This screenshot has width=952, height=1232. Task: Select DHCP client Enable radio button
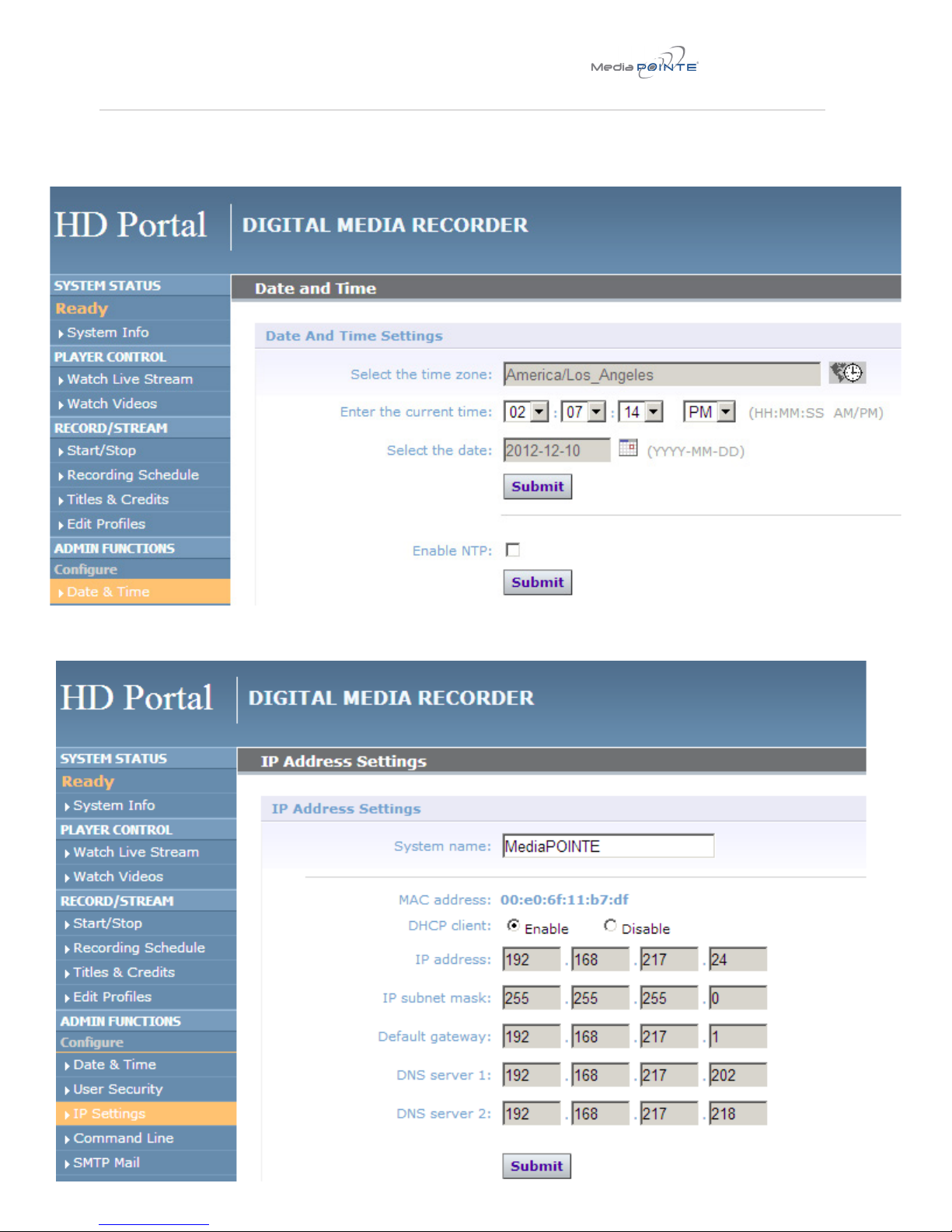tap(514, 925)
